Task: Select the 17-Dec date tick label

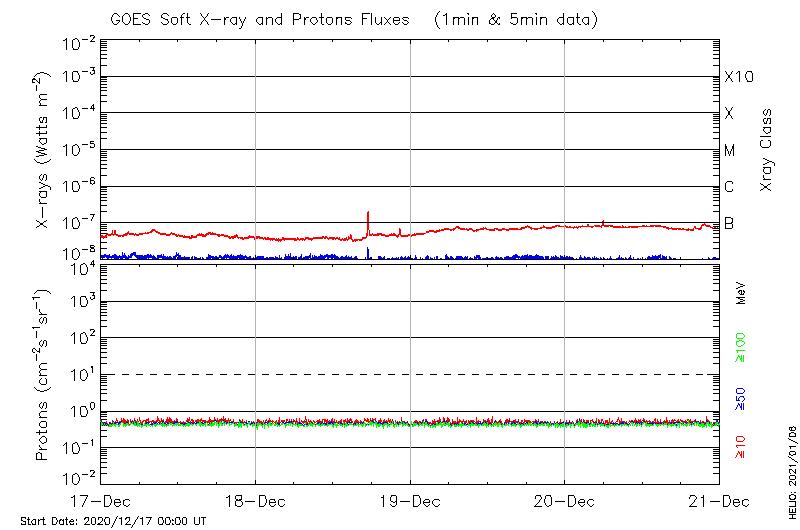Action: 101,500
